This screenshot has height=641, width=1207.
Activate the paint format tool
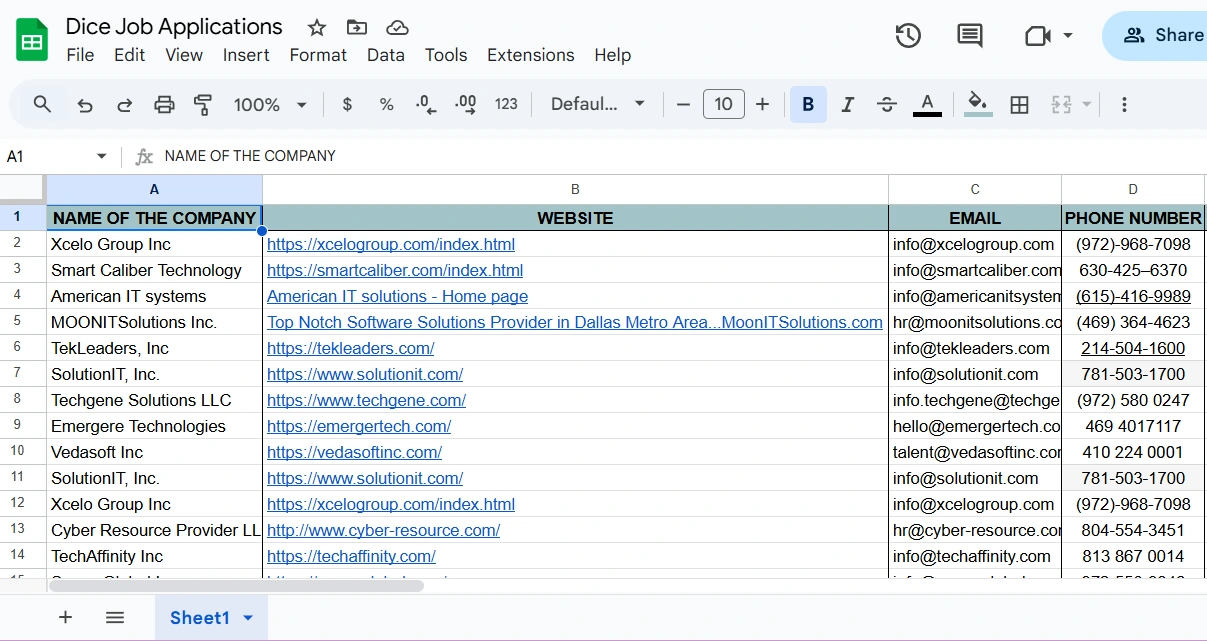[x=203, y=104]
